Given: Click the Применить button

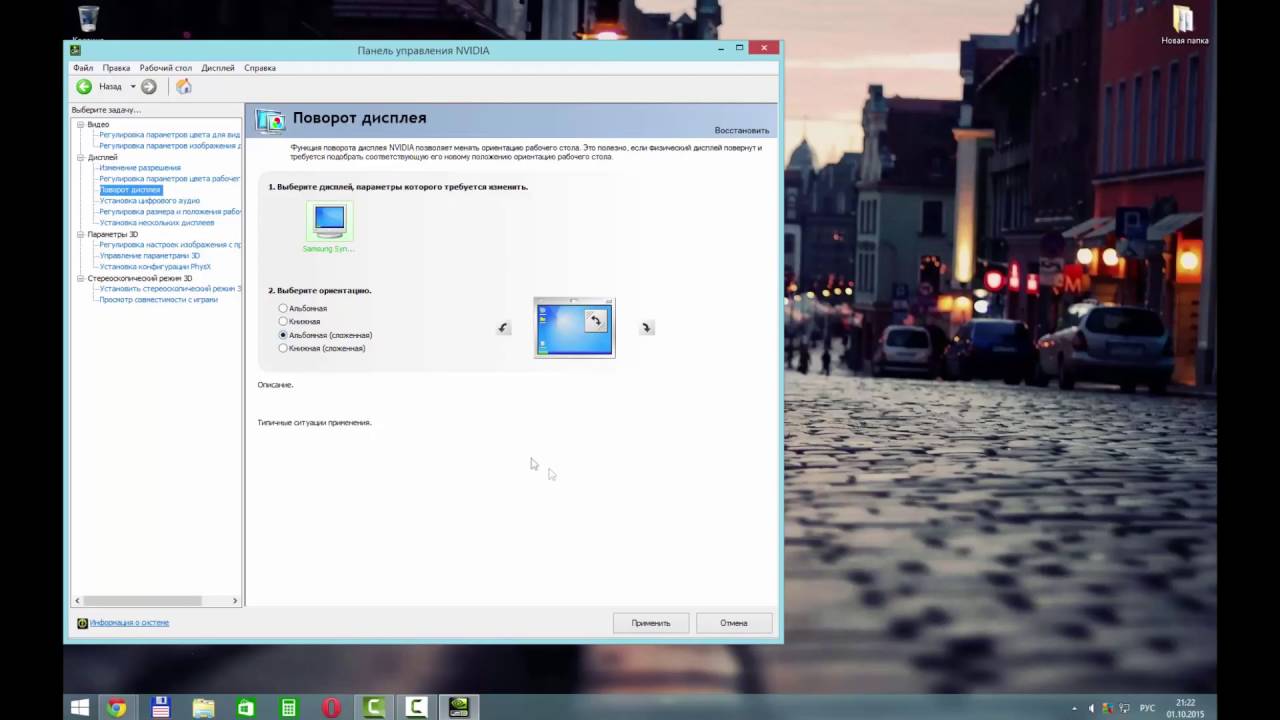Looking at the screenshot, I should [x=651, y=623].
